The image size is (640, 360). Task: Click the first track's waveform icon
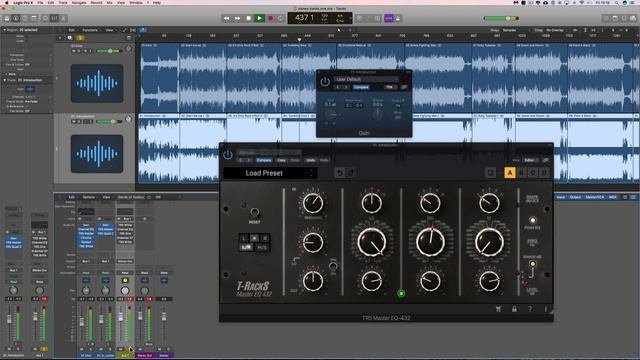coord(97,83)
